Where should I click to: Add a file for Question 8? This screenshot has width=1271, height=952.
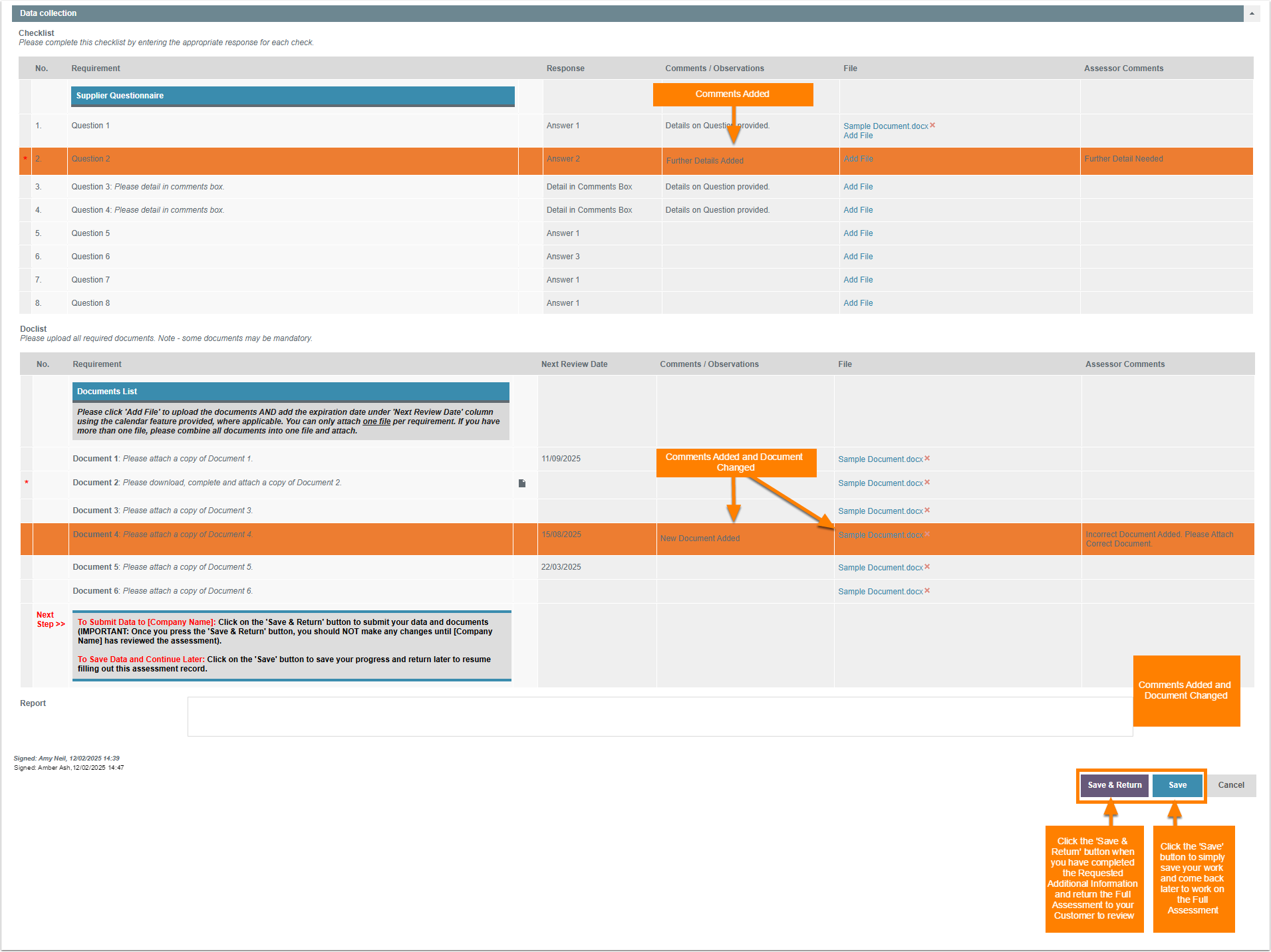[x=858, y=303]
